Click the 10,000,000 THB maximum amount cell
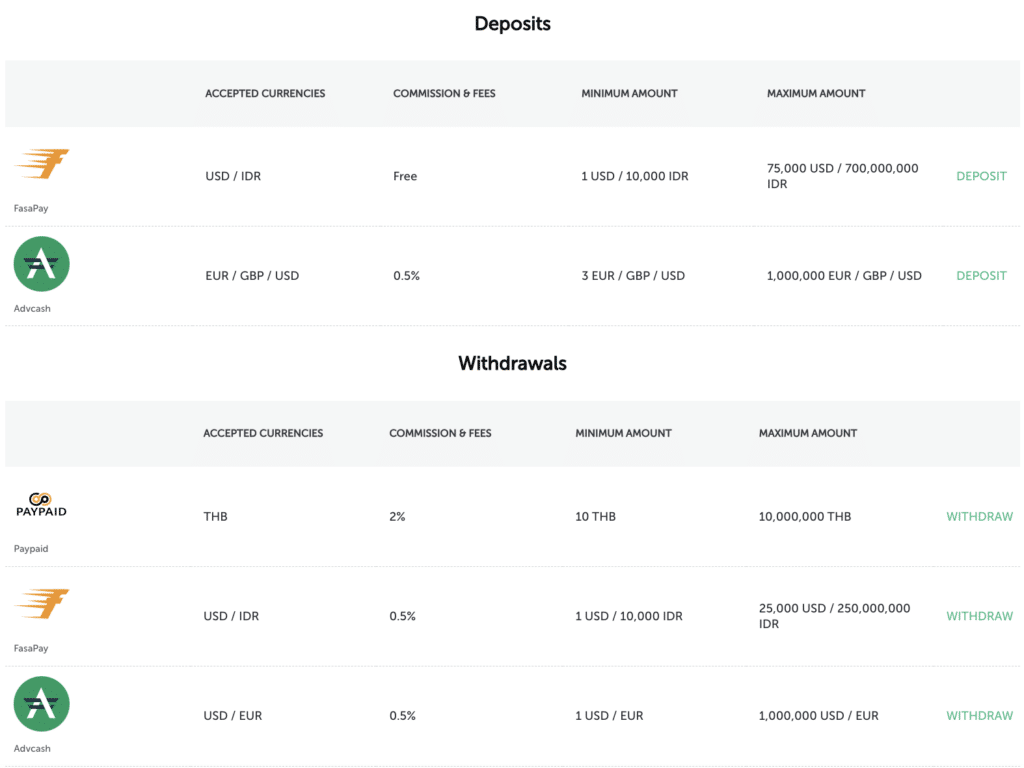 pyautogui.click(x=805, y=517)
